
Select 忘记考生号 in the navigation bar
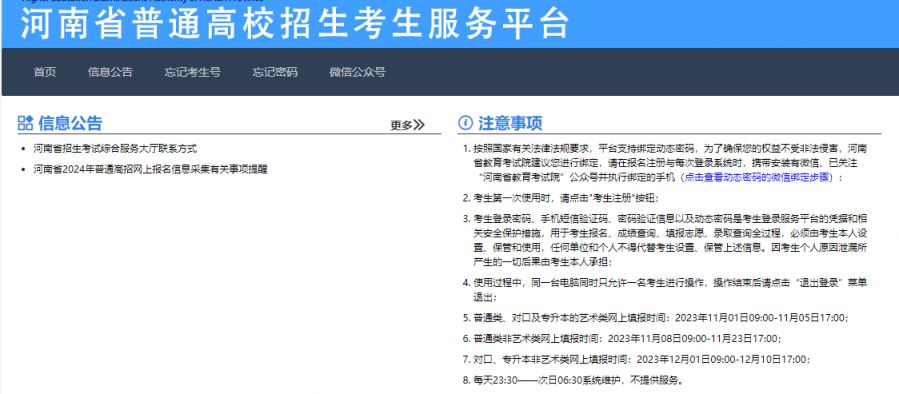(193, 72)
